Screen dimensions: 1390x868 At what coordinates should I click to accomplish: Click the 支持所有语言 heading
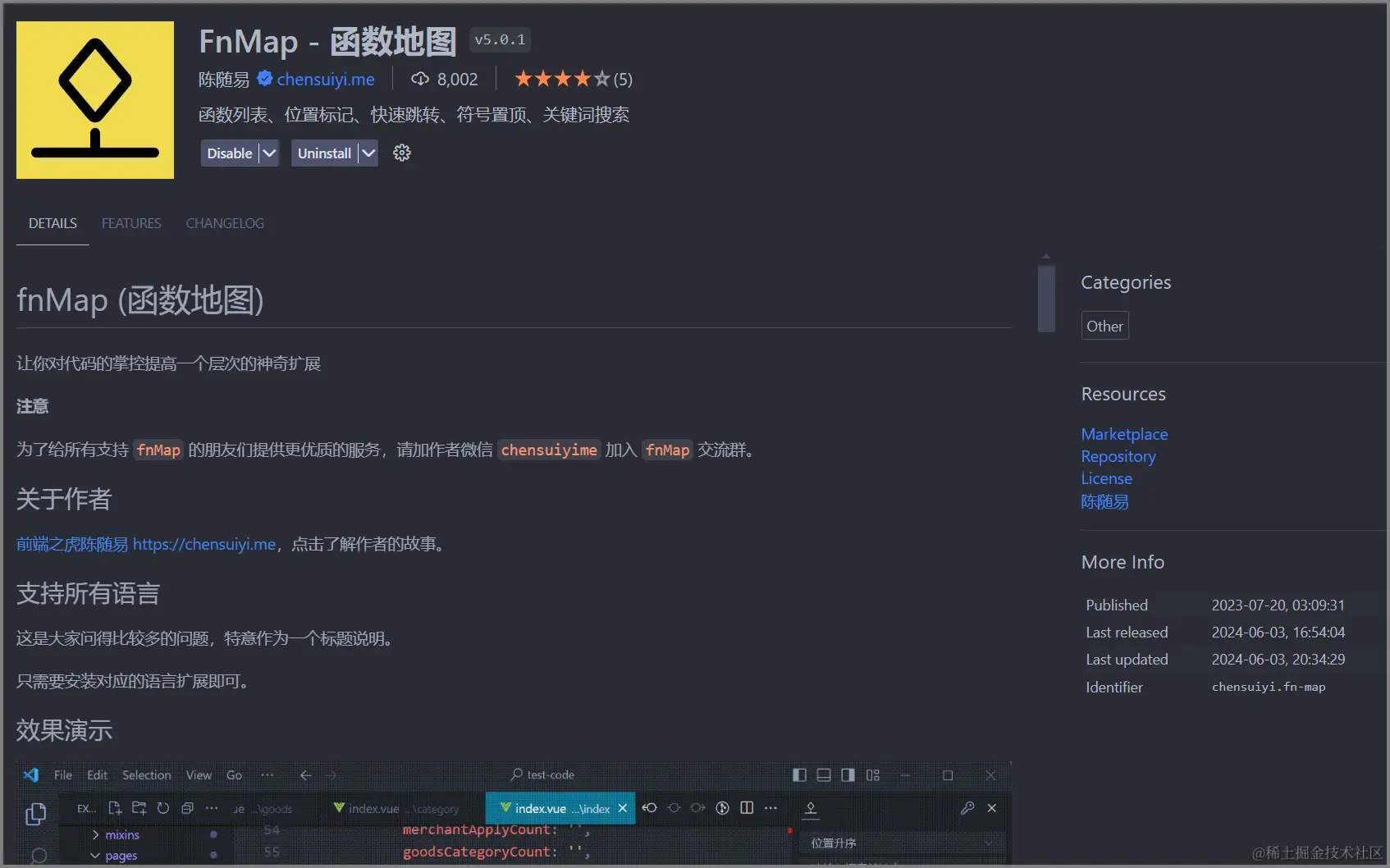pyautogui.click(x=88, y=593)
